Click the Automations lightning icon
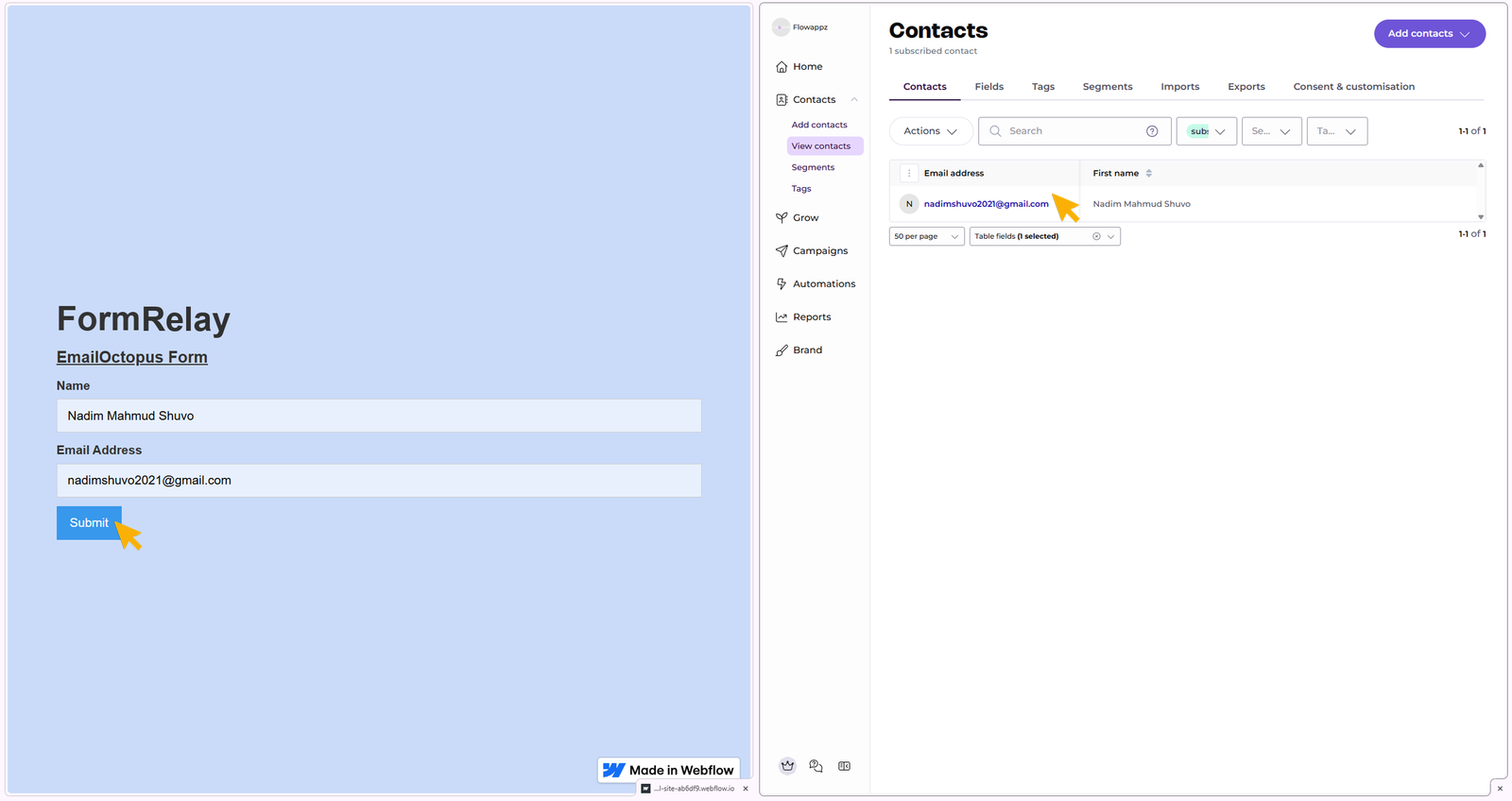Viewport: 1512px width, 801px height. click(782, 284)
